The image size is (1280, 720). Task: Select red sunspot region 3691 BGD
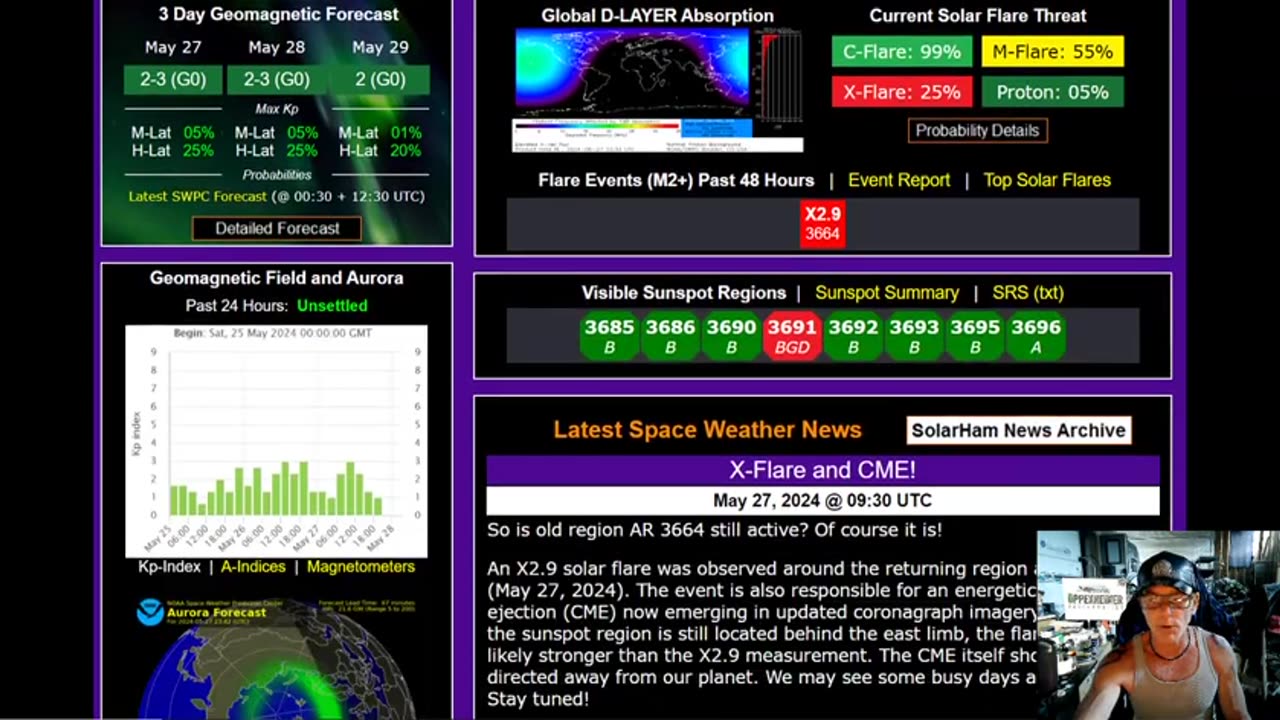click(792, 336)
